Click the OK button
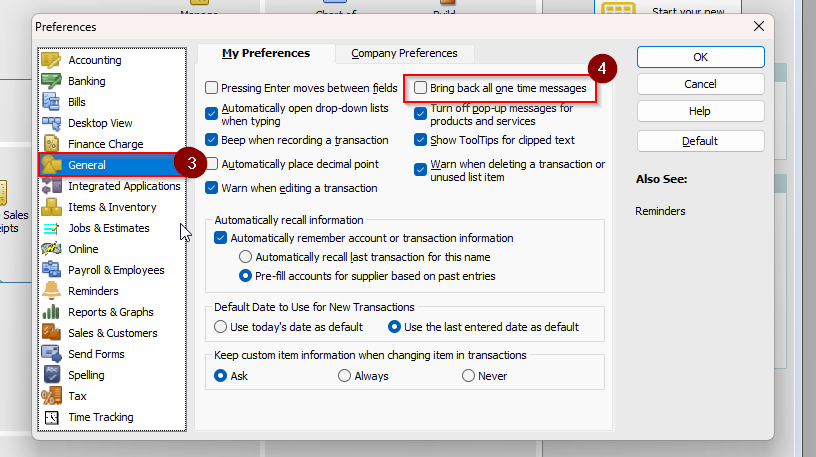 tap(700, 57)
